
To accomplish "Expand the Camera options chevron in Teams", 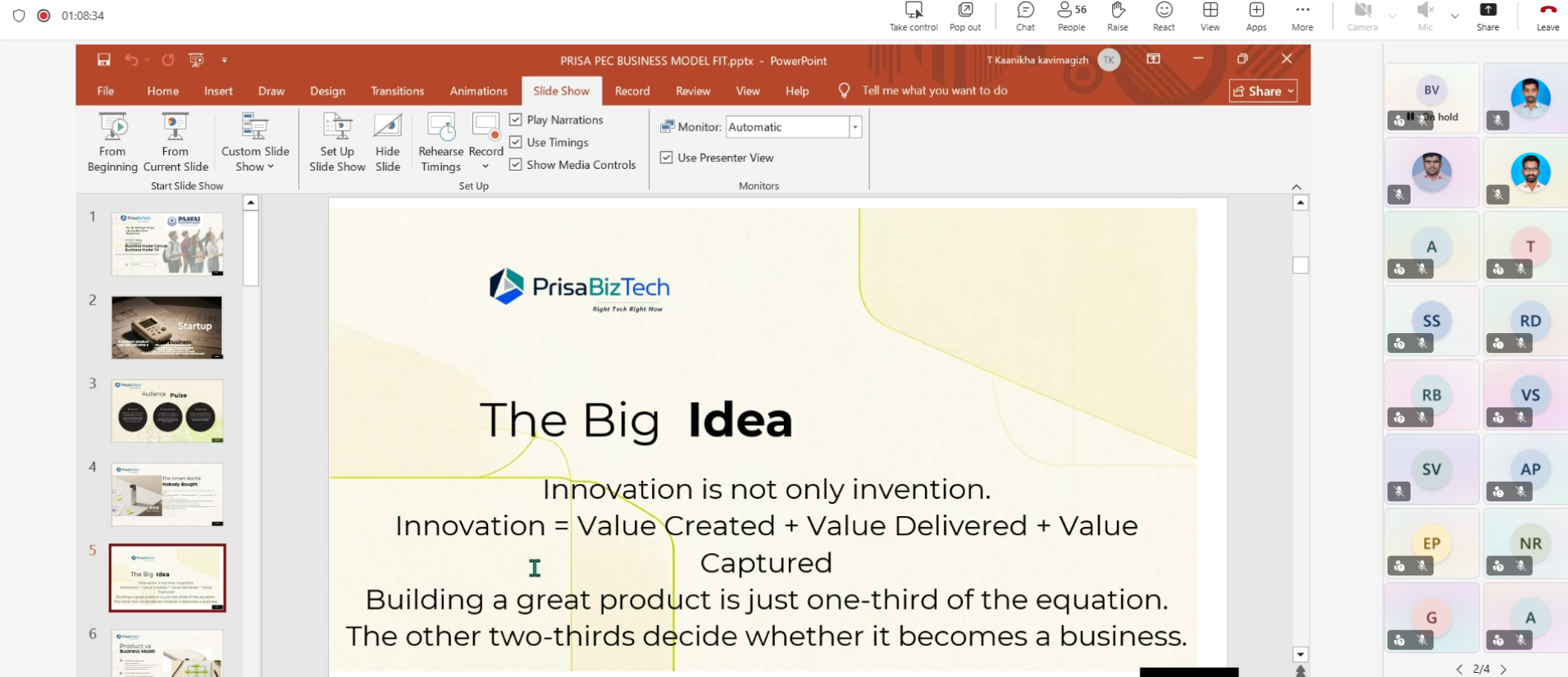I will 1392,16.
